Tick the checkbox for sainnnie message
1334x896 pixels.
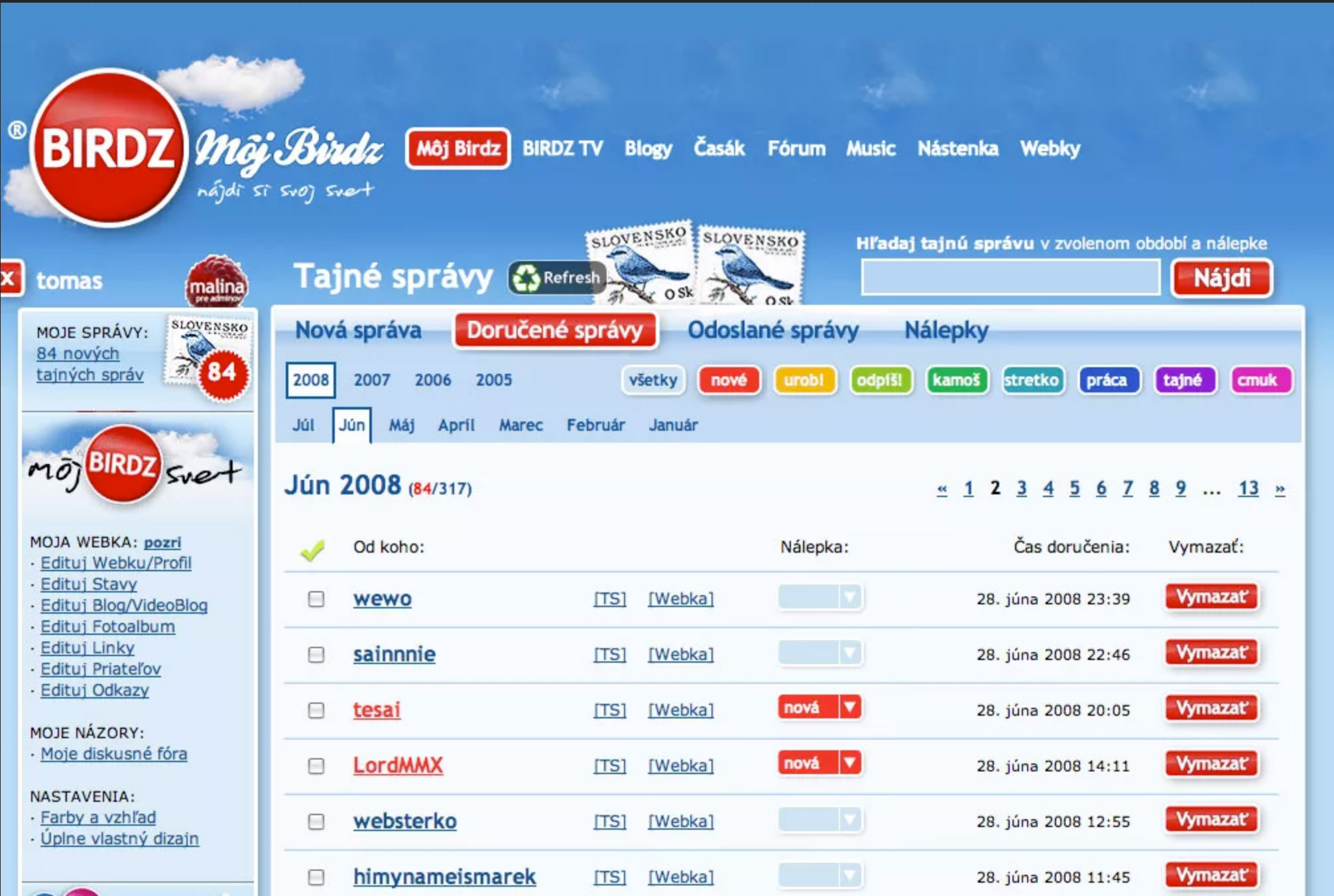[x=316, y=655]
